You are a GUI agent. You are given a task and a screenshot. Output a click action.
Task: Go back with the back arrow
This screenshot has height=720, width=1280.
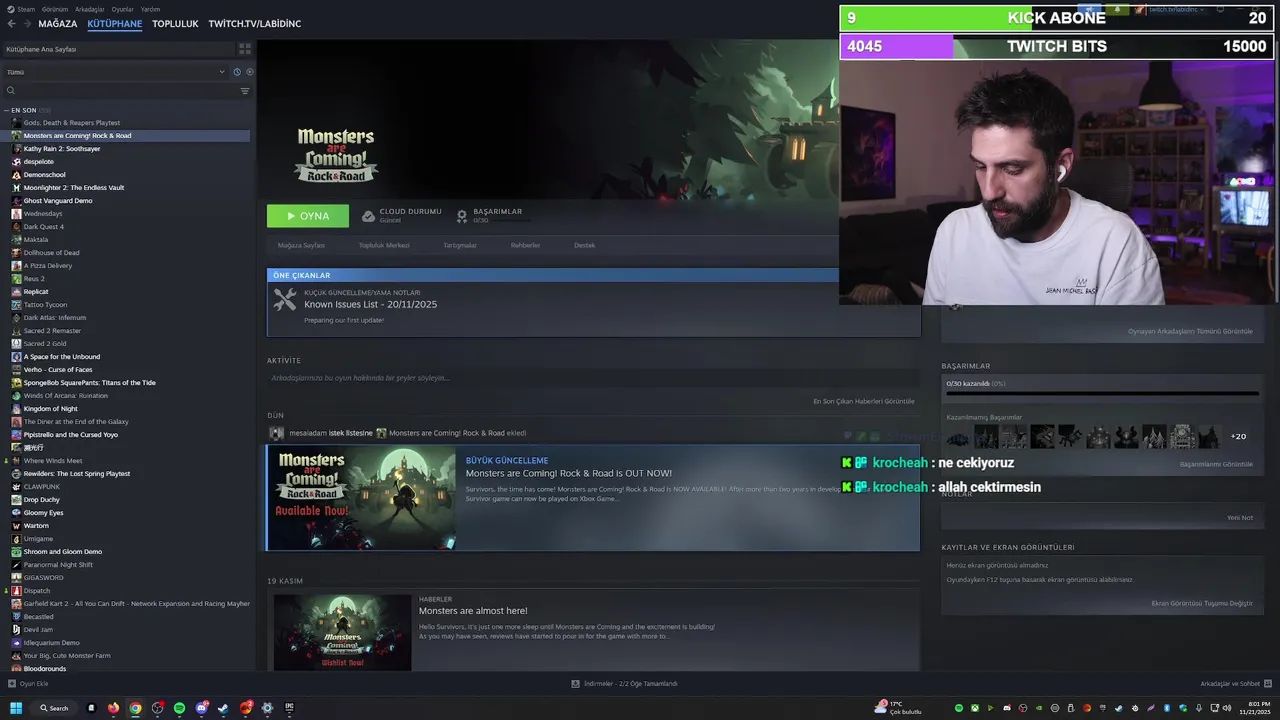pyautogui.click(x=12, y=24)
